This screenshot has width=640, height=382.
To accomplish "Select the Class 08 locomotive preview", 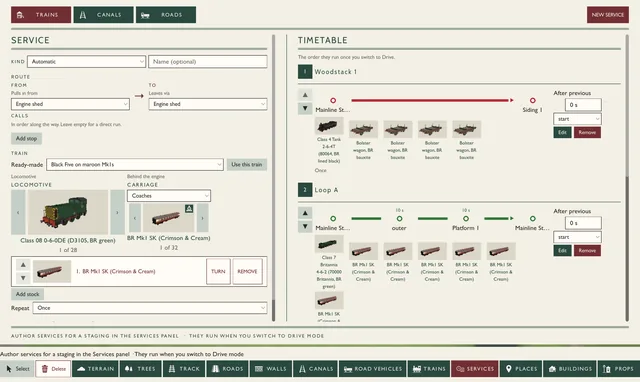I will pyautogui.click(x=68, y=212).
